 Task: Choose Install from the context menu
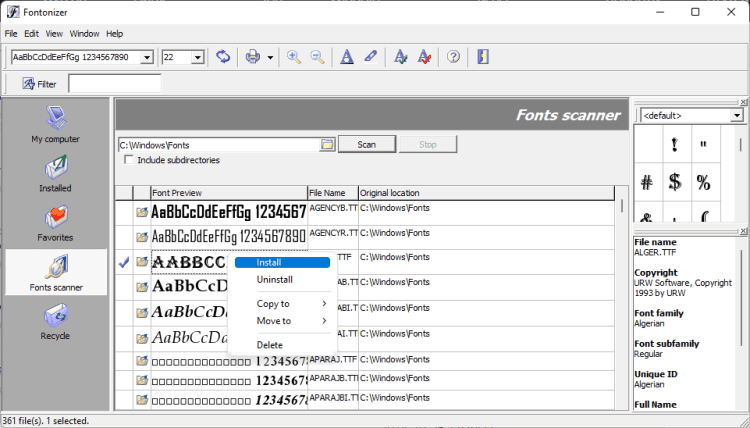(282, 263)
